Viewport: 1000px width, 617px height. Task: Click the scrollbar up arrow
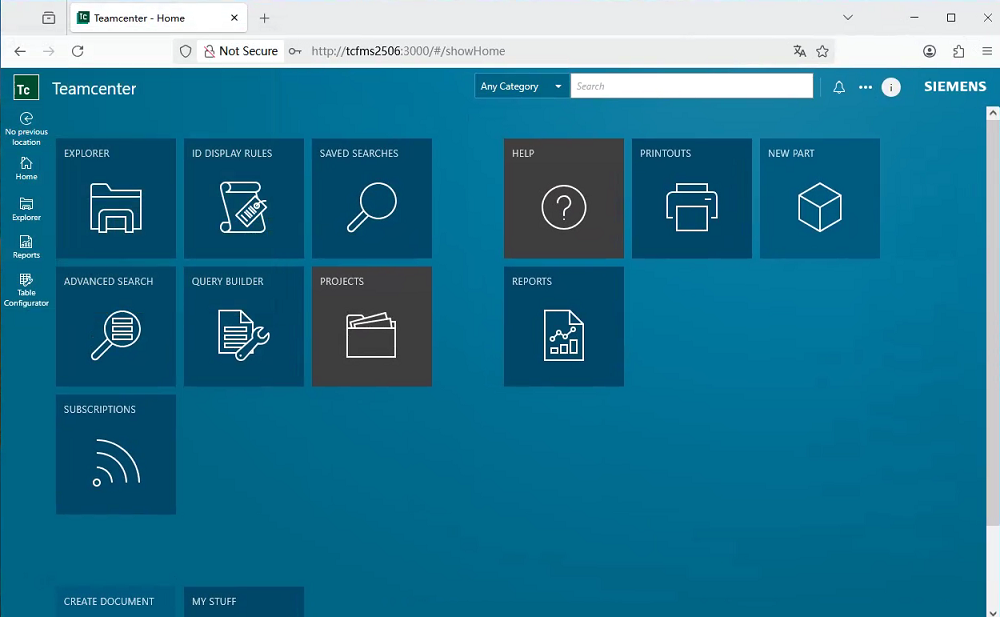[993, 113]
